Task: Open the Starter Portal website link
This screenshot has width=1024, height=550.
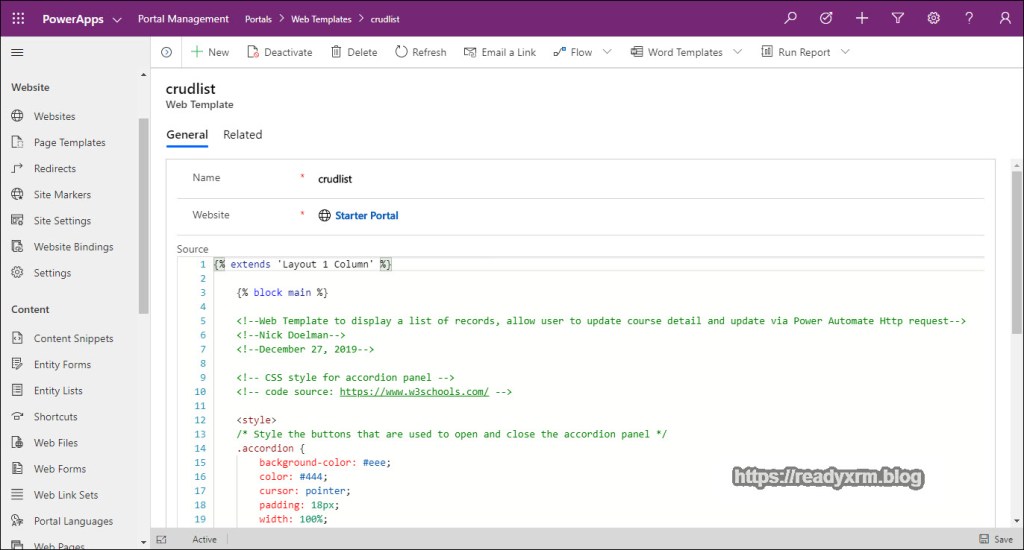Action: click(x=366, y=215)
